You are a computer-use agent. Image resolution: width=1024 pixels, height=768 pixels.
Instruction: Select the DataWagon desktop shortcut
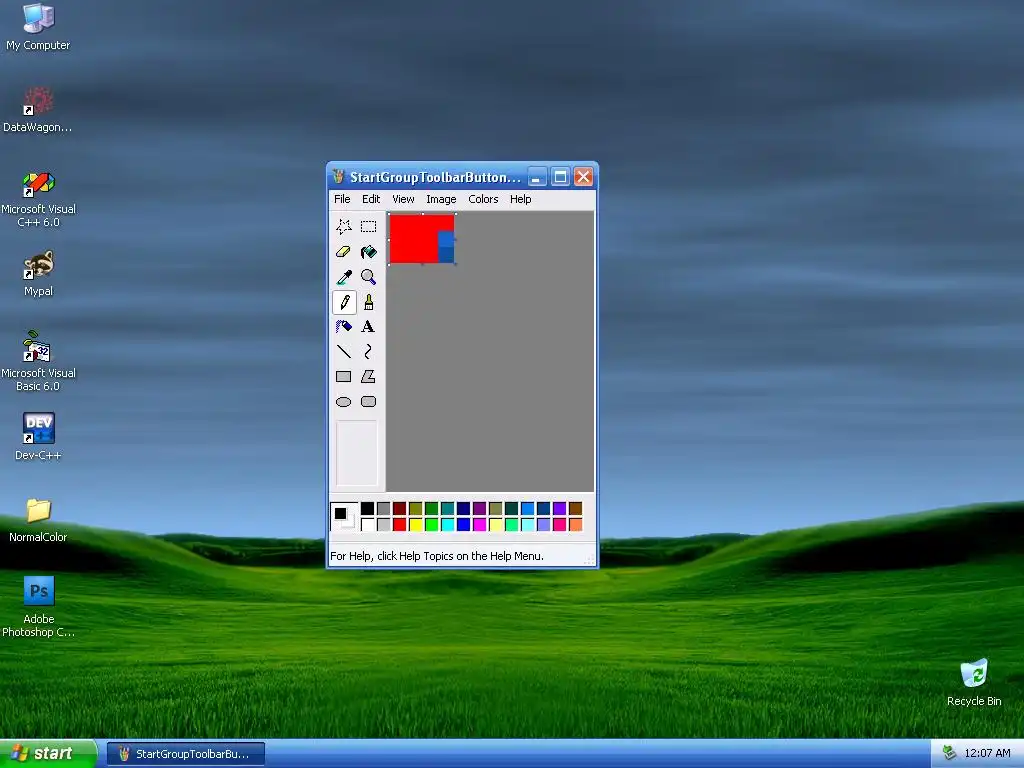38,109
